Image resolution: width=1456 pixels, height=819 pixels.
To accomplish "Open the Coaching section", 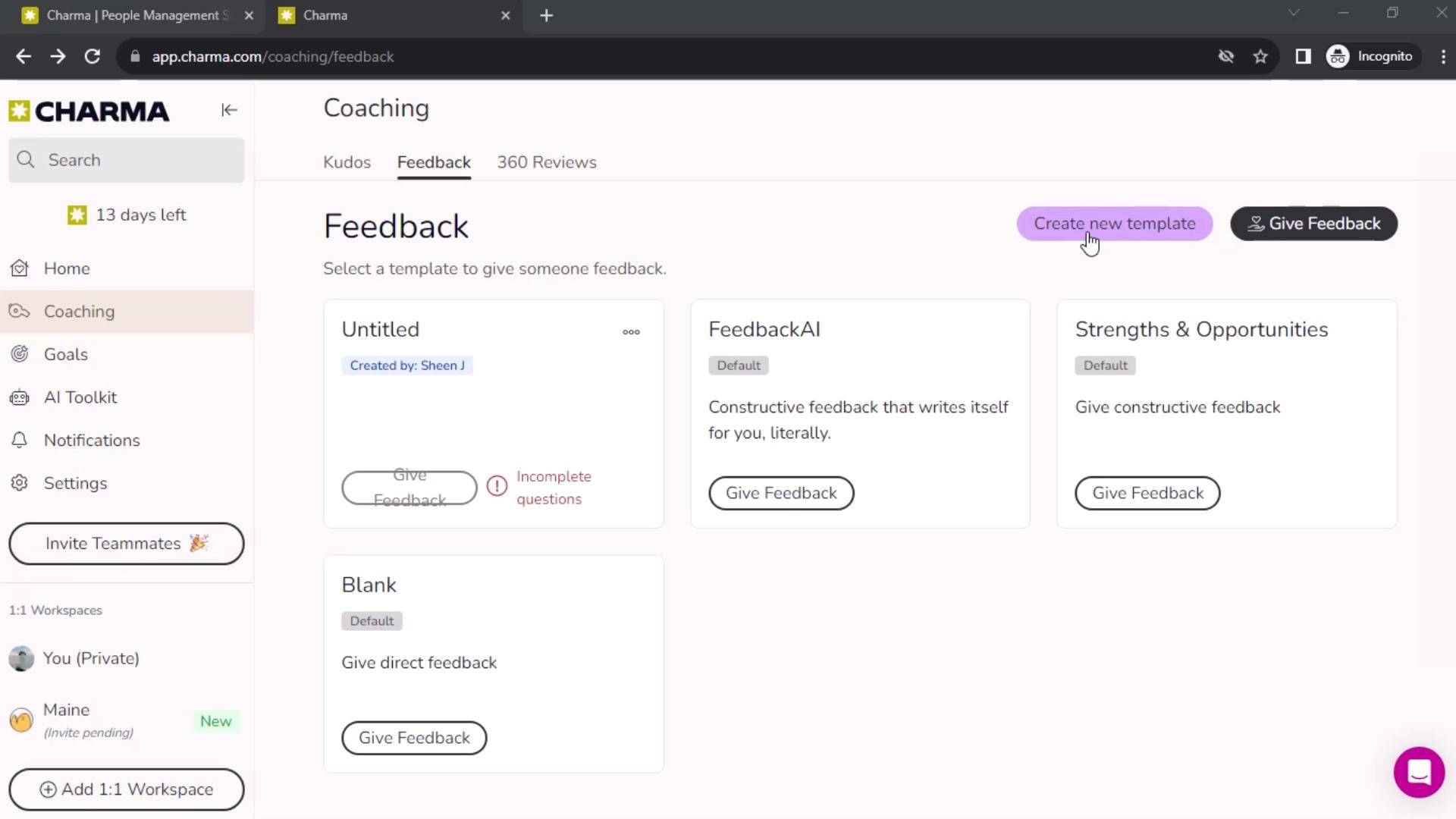I will (x=79, y=311).
